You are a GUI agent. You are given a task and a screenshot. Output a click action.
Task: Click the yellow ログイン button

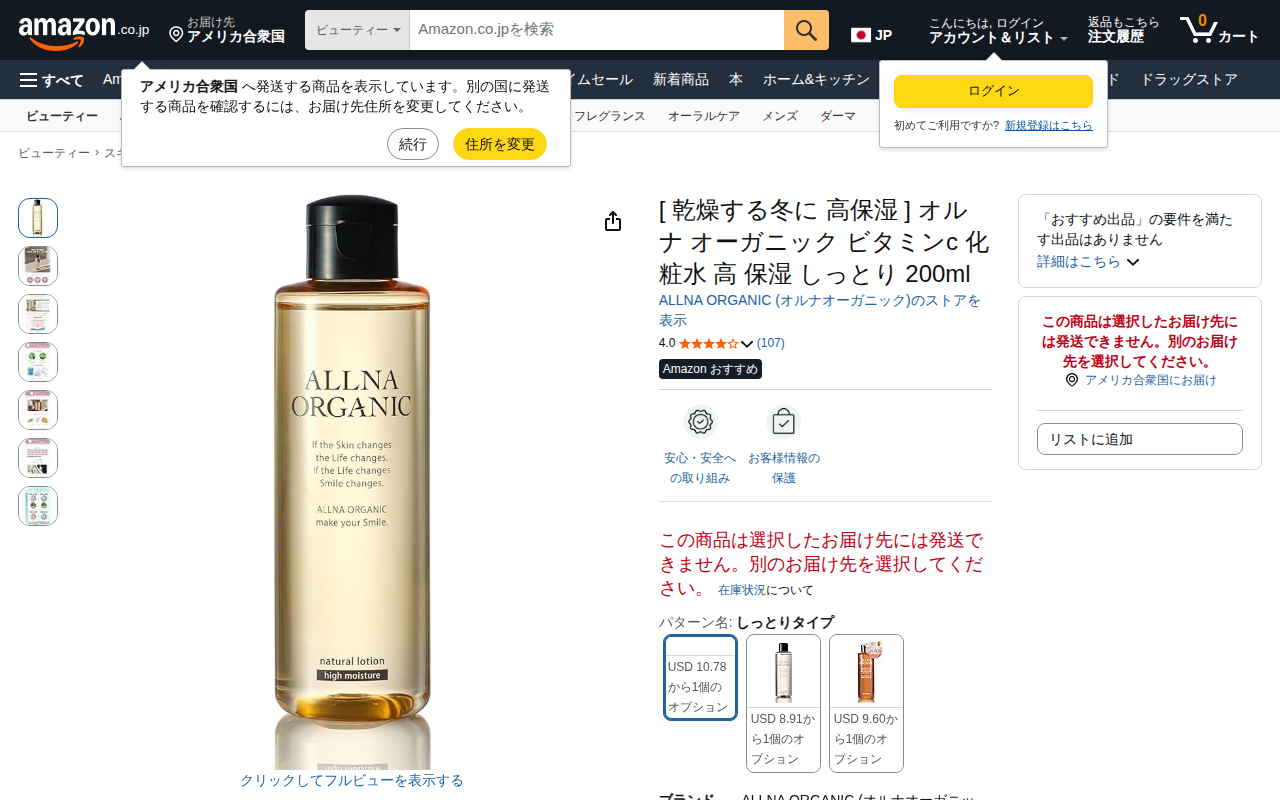(993, 91)
